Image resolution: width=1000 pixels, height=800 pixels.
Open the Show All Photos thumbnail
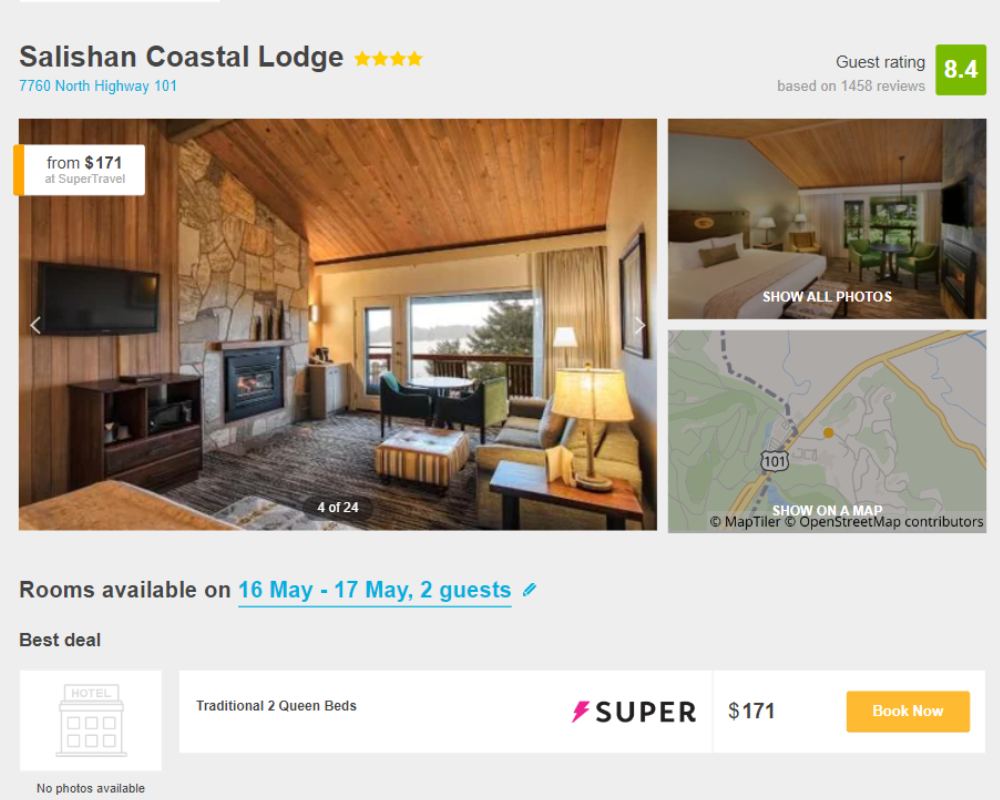[x=827, y=219]
